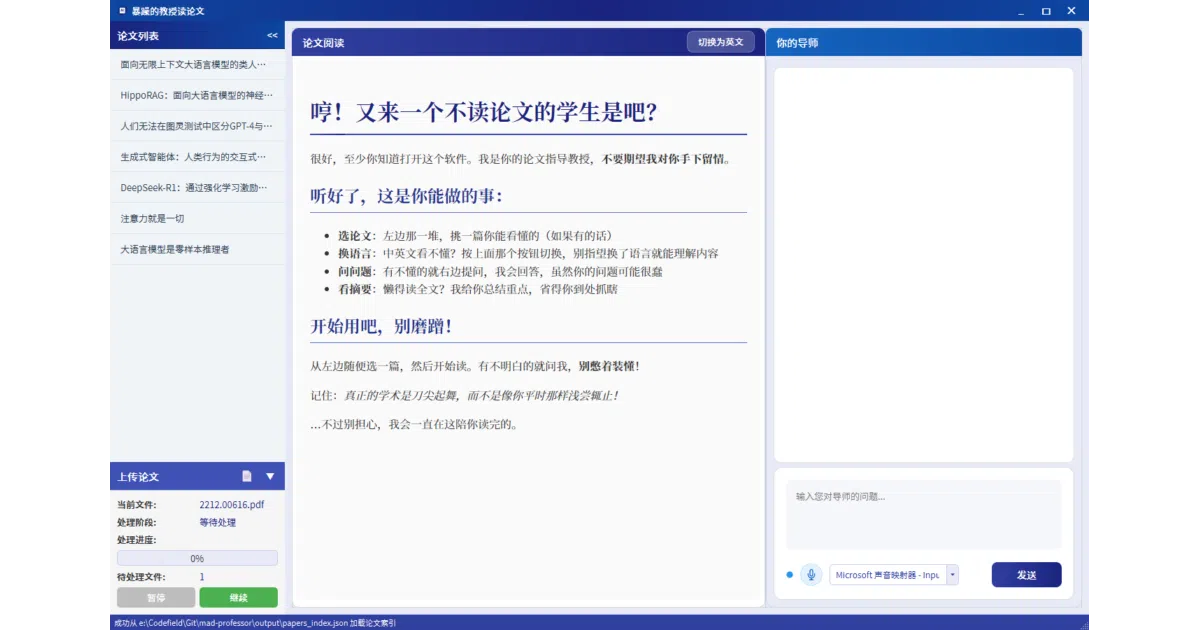This screenshot has height=630, width=1200.
Task: Toggle language with 切换为英文 button
Action: coord(721,42)
